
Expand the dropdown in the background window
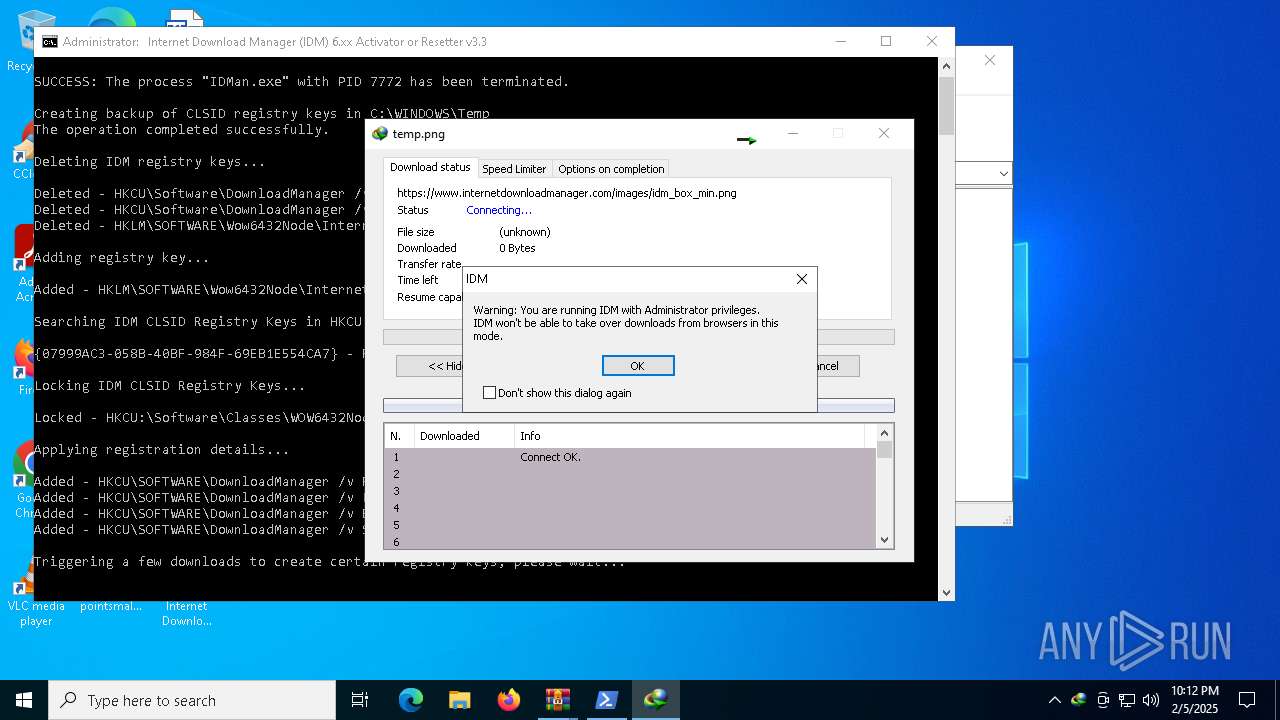click(x=1003, y=174)
